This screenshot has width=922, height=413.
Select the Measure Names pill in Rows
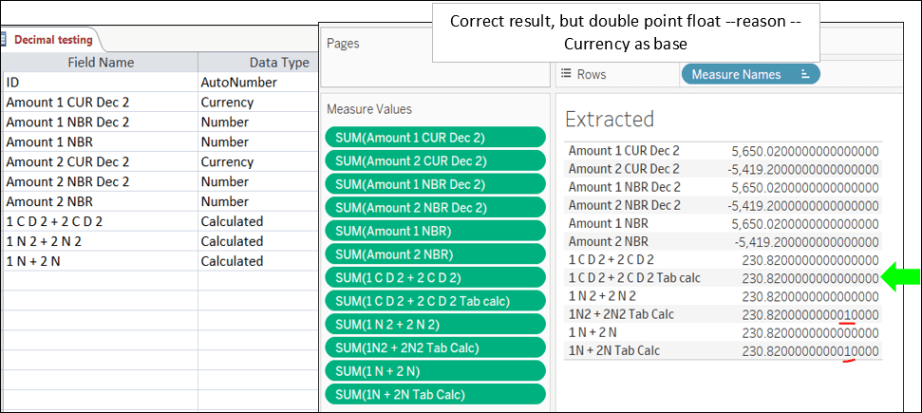[x=750, y=74]
